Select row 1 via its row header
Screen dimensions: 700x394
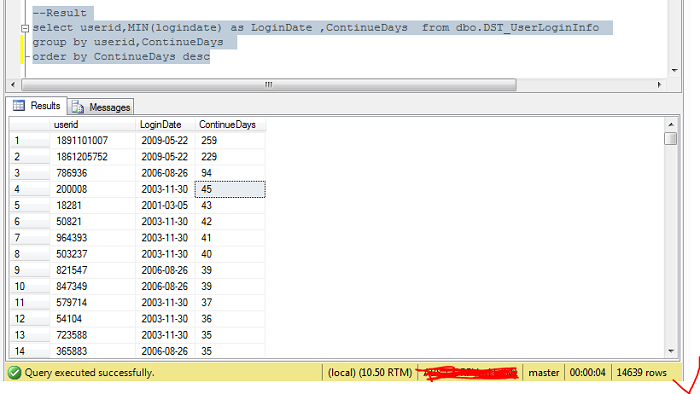pos(29,141)
